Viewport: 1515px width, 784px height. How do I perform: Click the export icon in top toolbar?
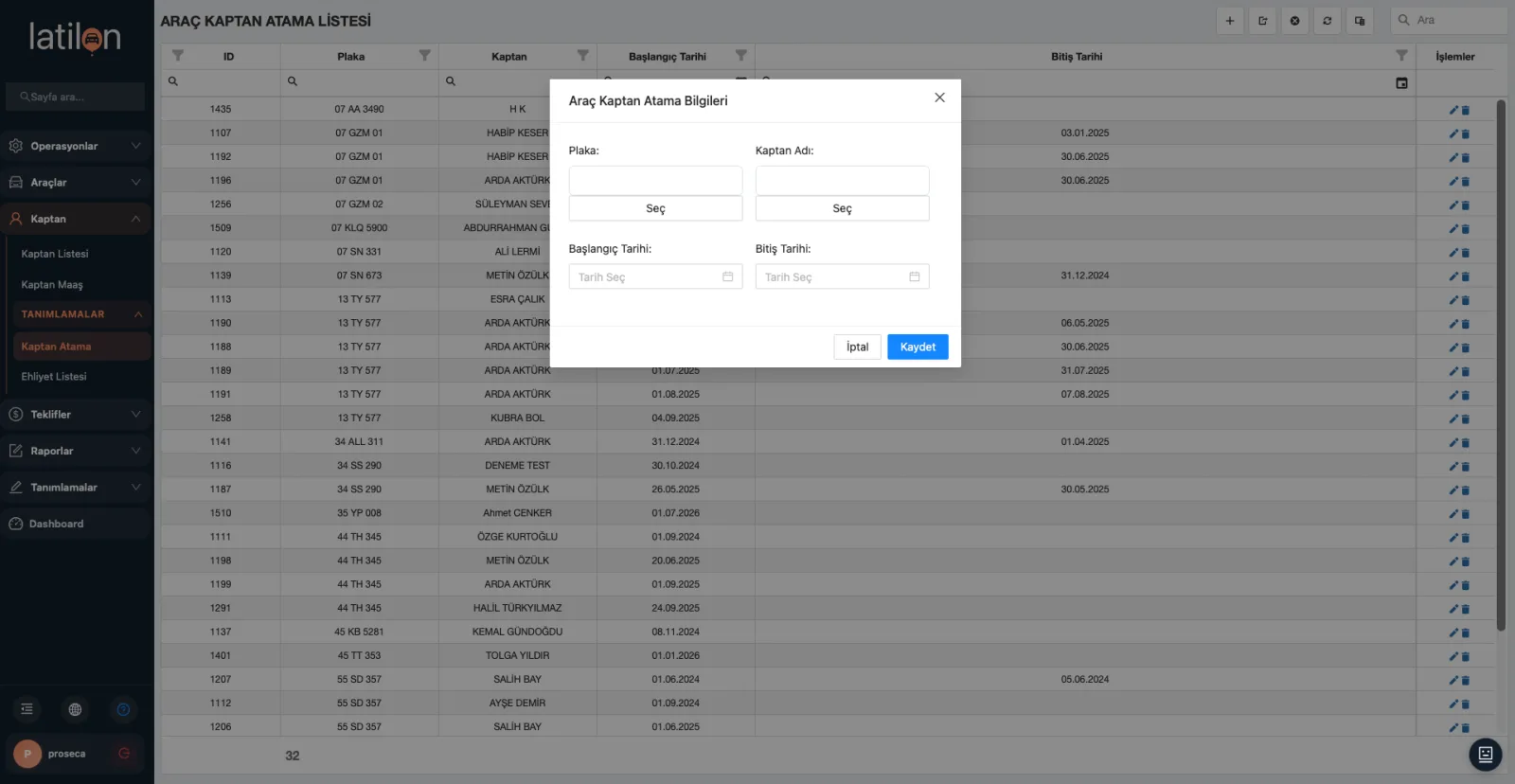[1262, 21]
